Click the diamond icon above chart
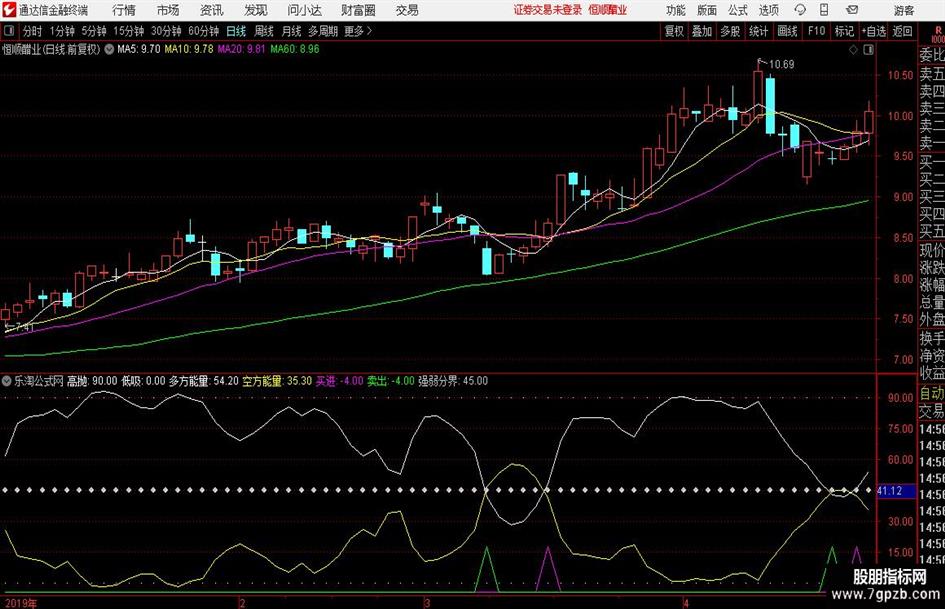The image size is (945, 609). 853,50
